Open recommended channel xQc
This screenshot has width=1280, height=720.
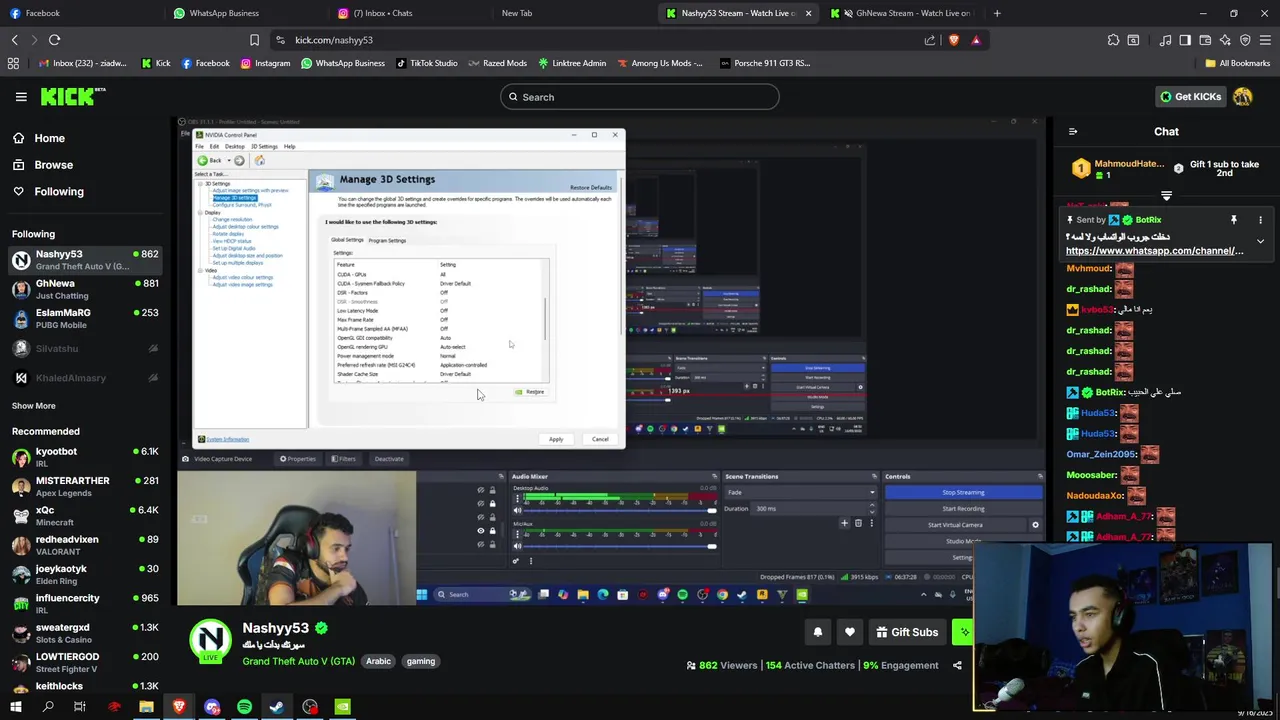coord(85,516)
